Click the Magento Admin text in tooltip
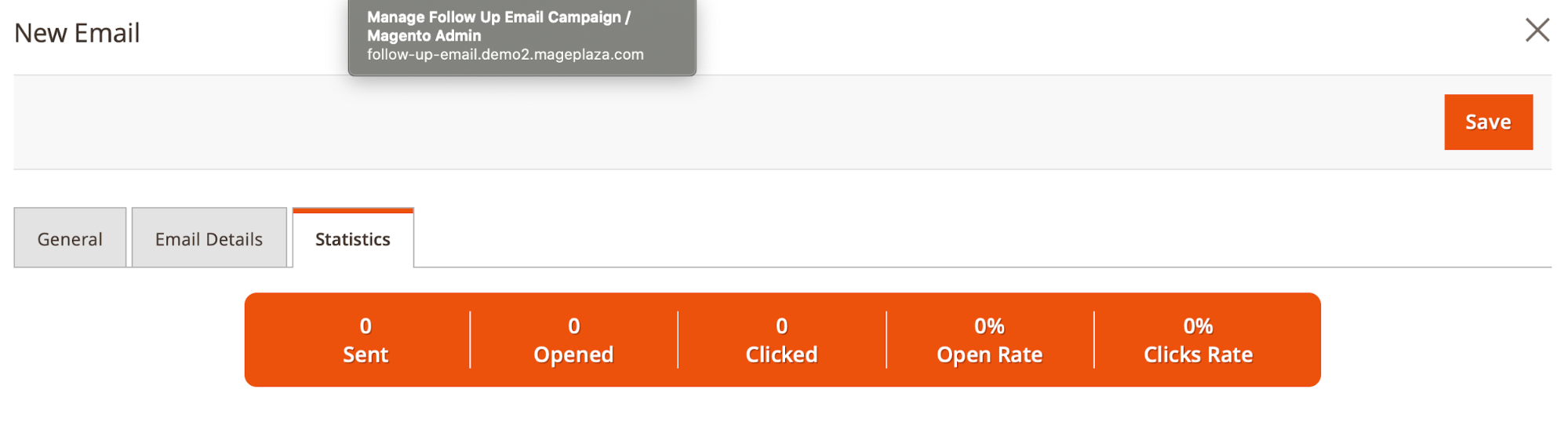1568x447 pixels. click(x=424, y=36)
